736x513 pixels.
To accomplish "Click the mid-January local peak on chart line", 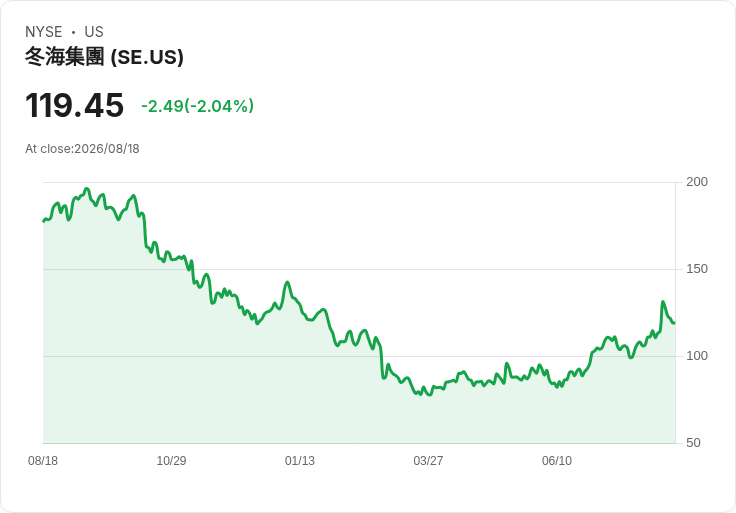I will tap(287, 282).
